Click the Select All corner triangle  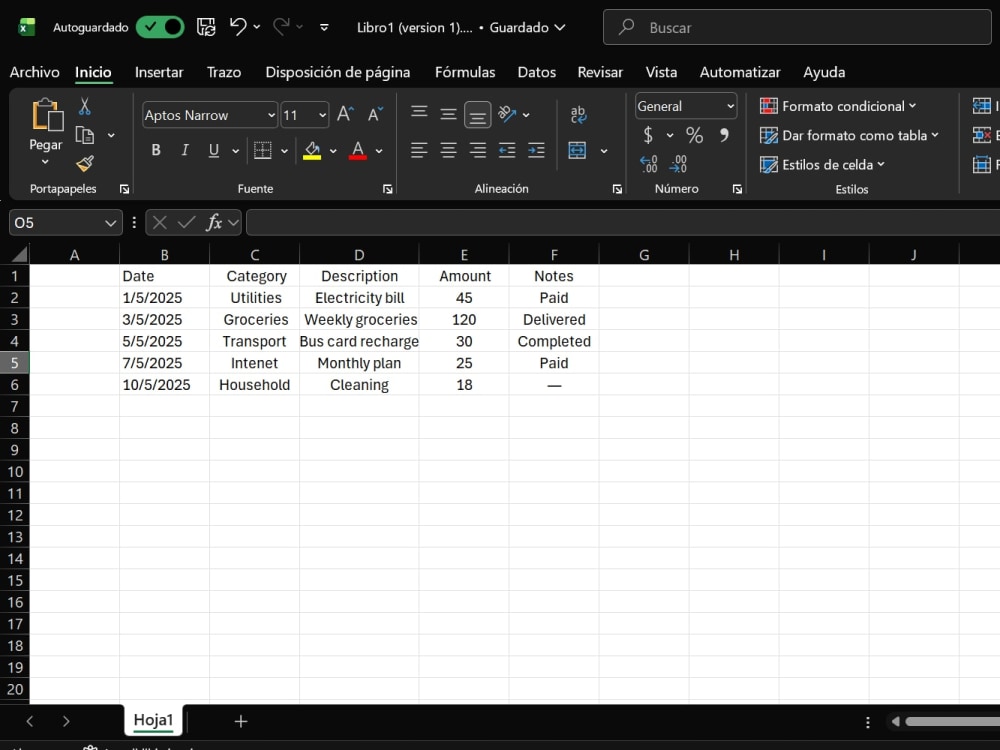pos(20,254)
